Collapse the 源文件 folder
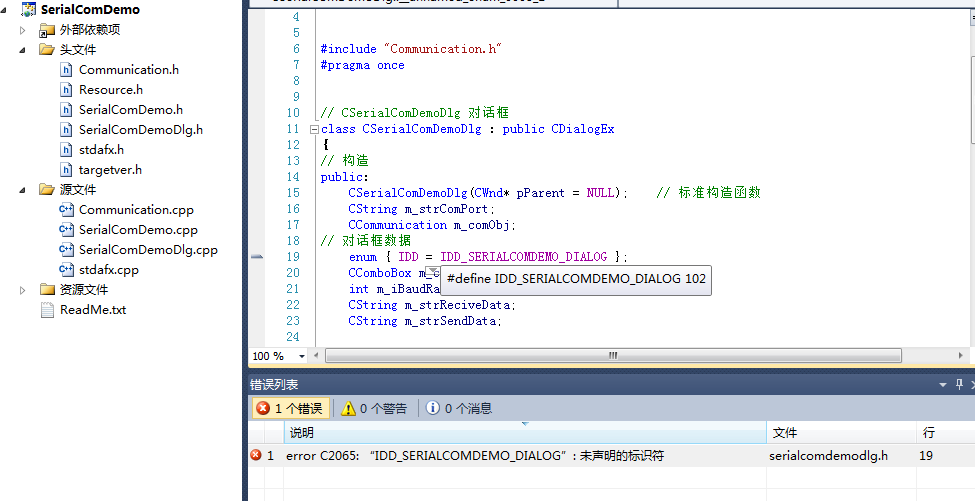The height and width of the screenshot is (501, 975). pos(22,190)
